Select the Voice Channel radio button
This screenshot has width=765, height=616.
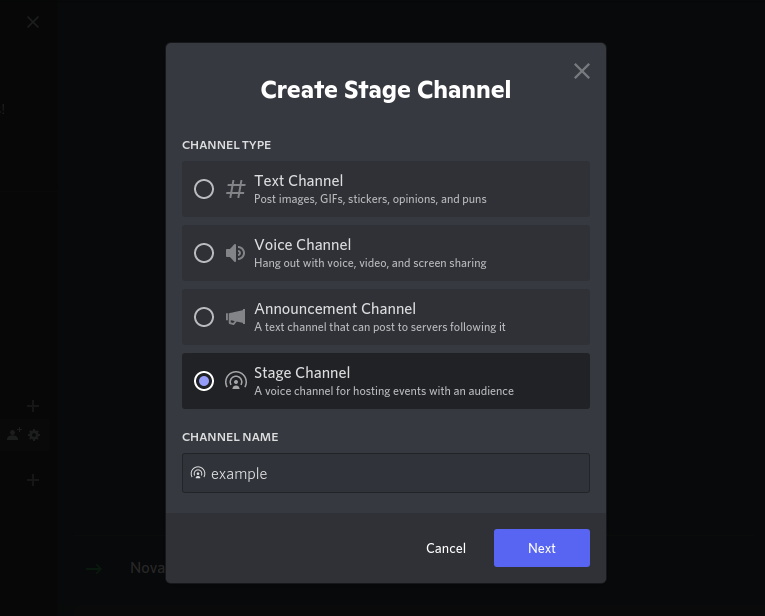[x=204, y=253]
